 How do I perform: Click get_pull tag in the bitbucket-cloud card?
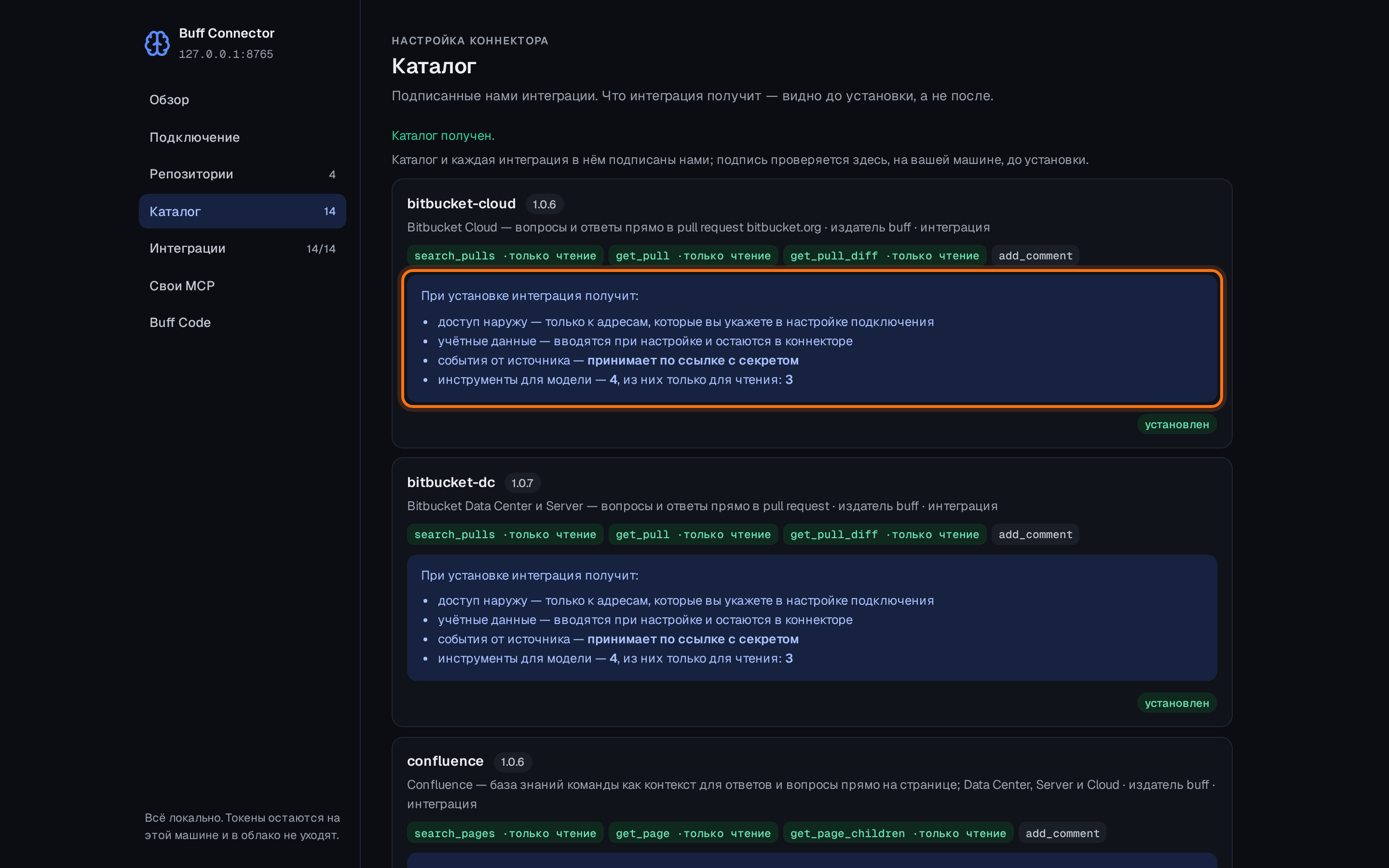tap(693, 256)
